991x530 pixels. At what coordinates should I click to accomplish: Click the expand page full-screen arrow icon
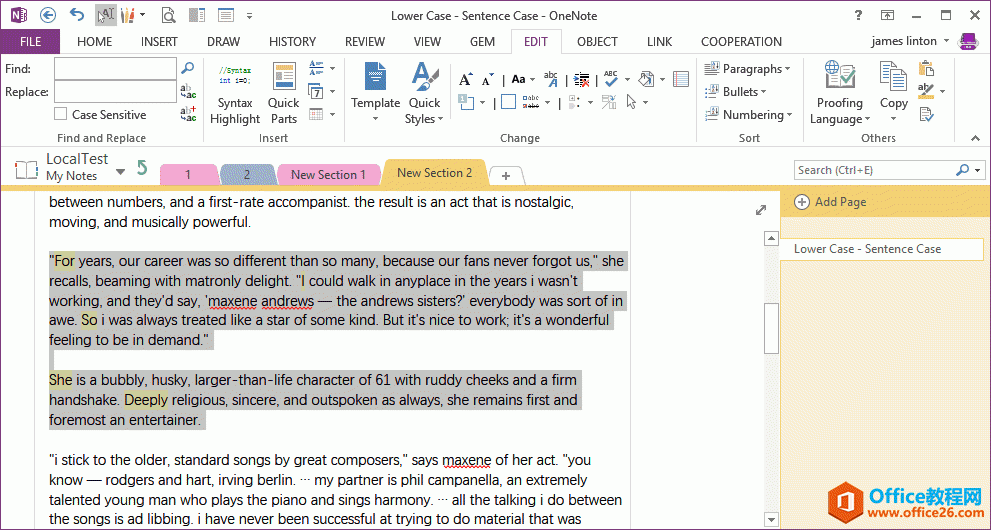[761, 210]
